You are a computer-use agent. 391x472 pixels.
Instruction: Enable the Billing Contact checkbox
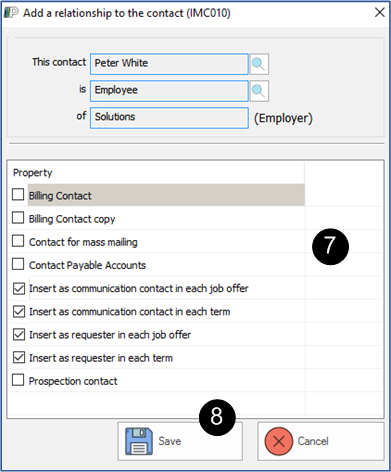(x=18, y=195)
